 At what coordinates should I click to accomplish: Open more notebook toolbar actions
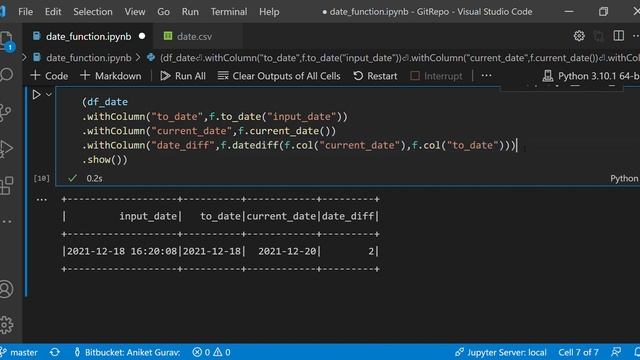(486, 76)
